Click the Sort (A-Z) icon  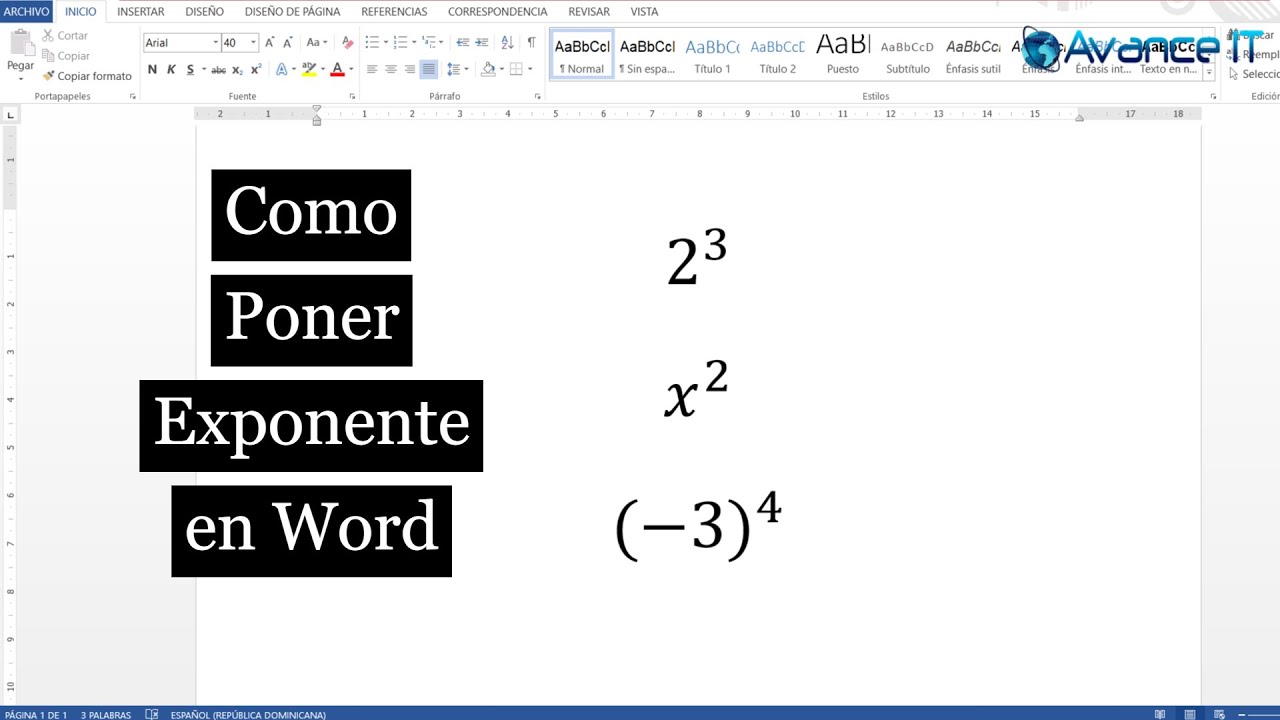click(507, 42)
